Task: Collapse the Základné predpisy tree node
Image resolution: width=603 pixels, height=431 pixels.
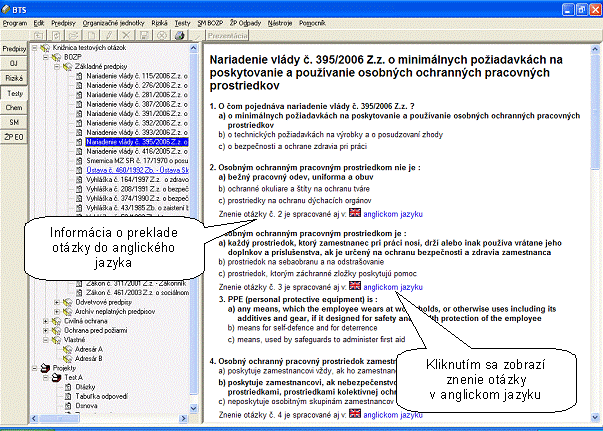Action: [57, 67]
